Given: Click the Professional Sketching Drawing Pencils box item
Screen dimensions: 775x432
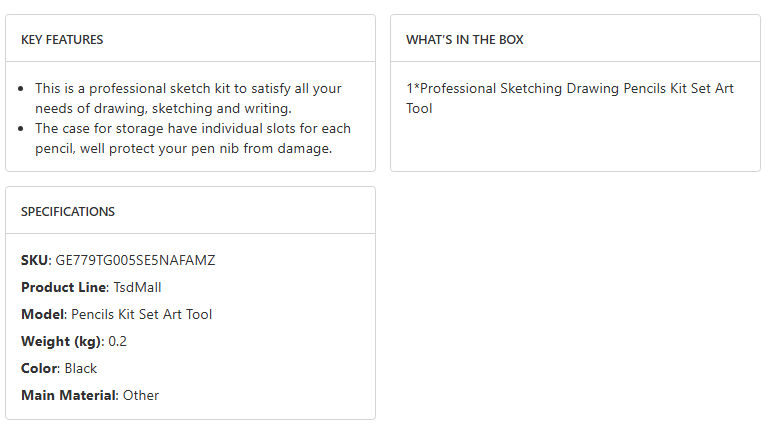Looking at the screenshot, I should pyautogui.click(x=569, y=98).
